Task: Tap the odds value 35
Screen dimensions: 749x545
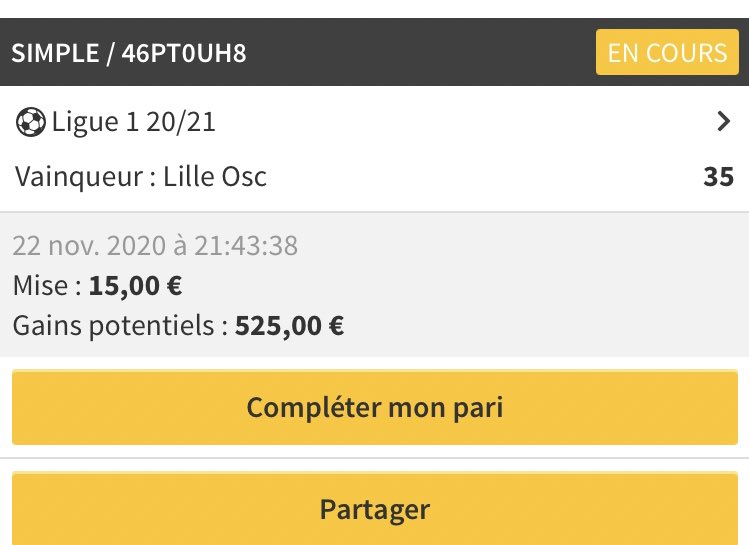Action: (x=718, y=177)
